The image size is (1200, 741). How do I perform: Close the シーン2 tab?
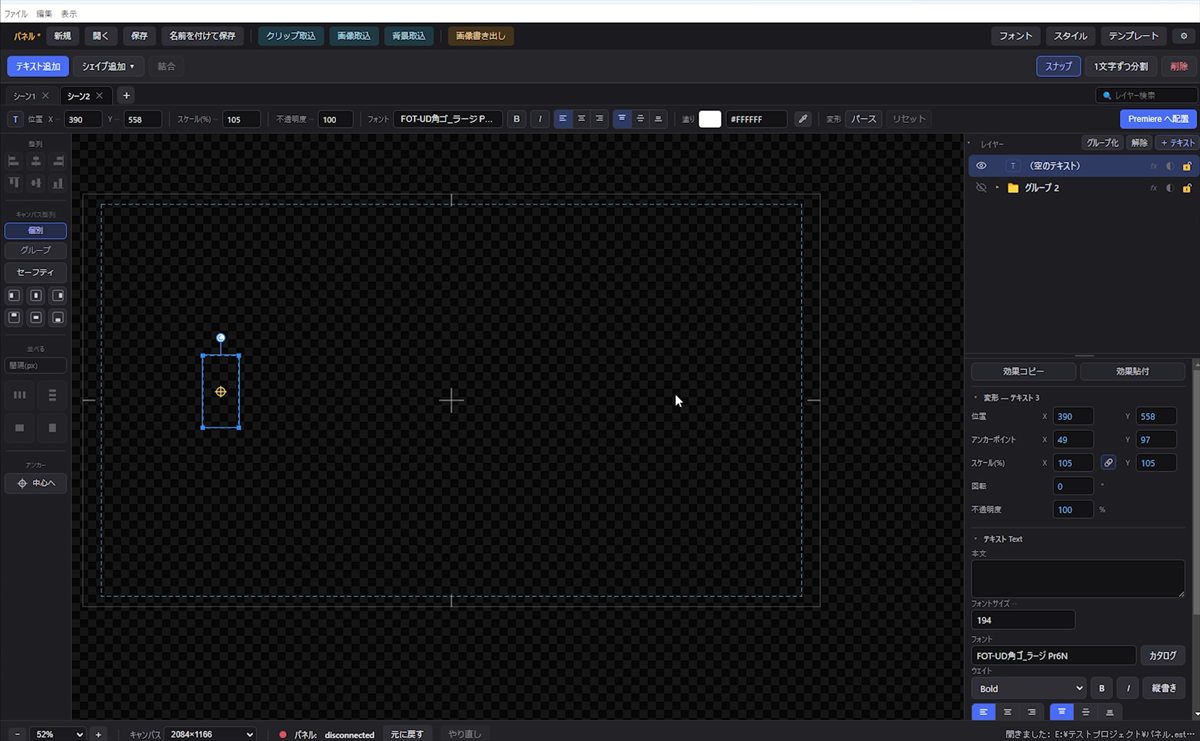101,96
